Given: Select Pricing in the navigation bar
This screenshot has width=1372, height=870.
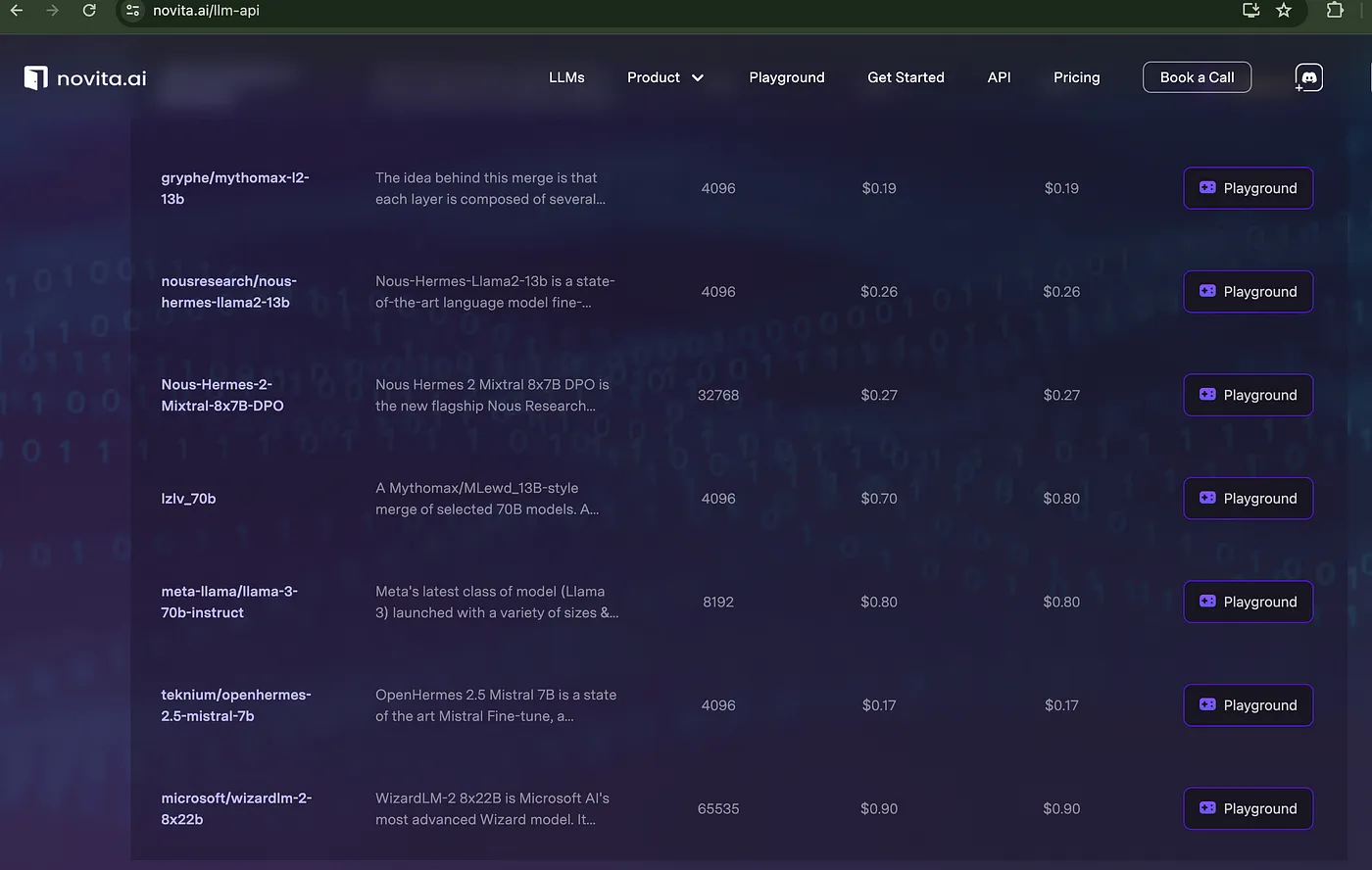Looking at the screenshot, I should (1076, 77).
